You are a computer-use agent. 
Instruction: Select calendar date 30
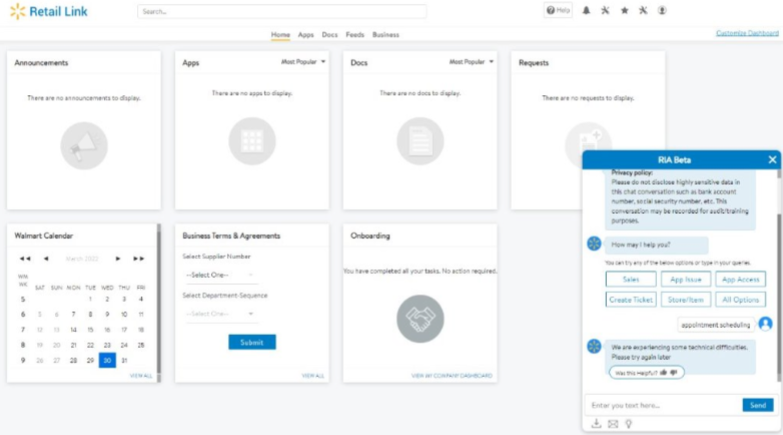107,360
